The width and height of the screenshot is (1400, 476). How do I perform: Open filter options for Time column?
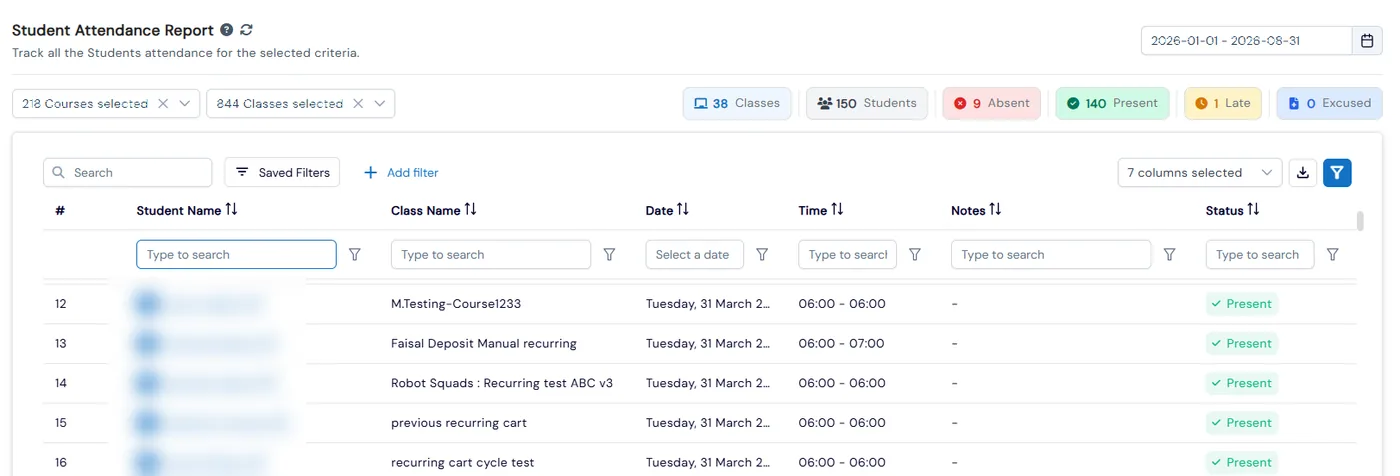(915, 255)
